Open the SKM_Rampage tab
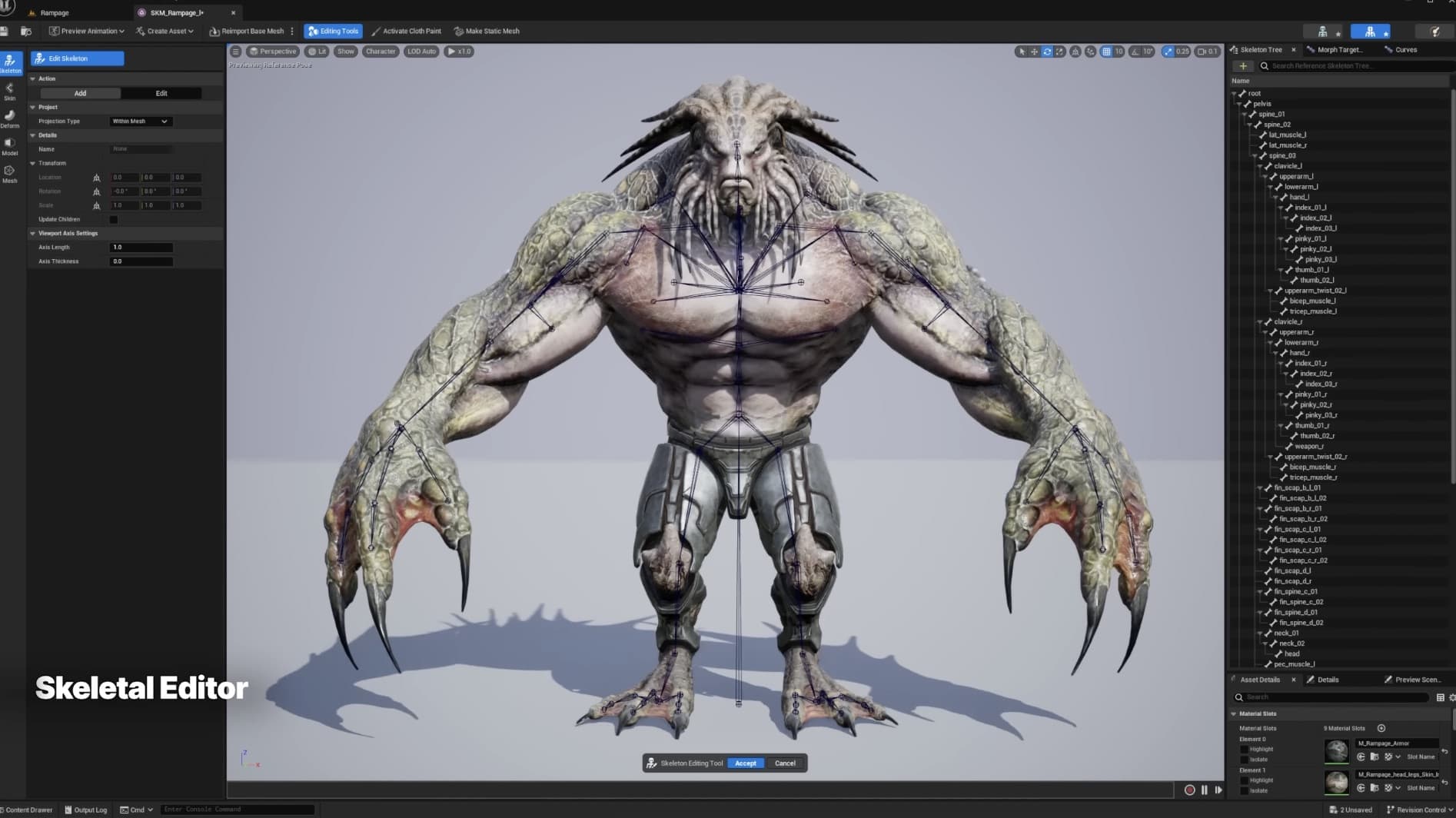The width and height of the screenshot is (1456, 818). 178,12
